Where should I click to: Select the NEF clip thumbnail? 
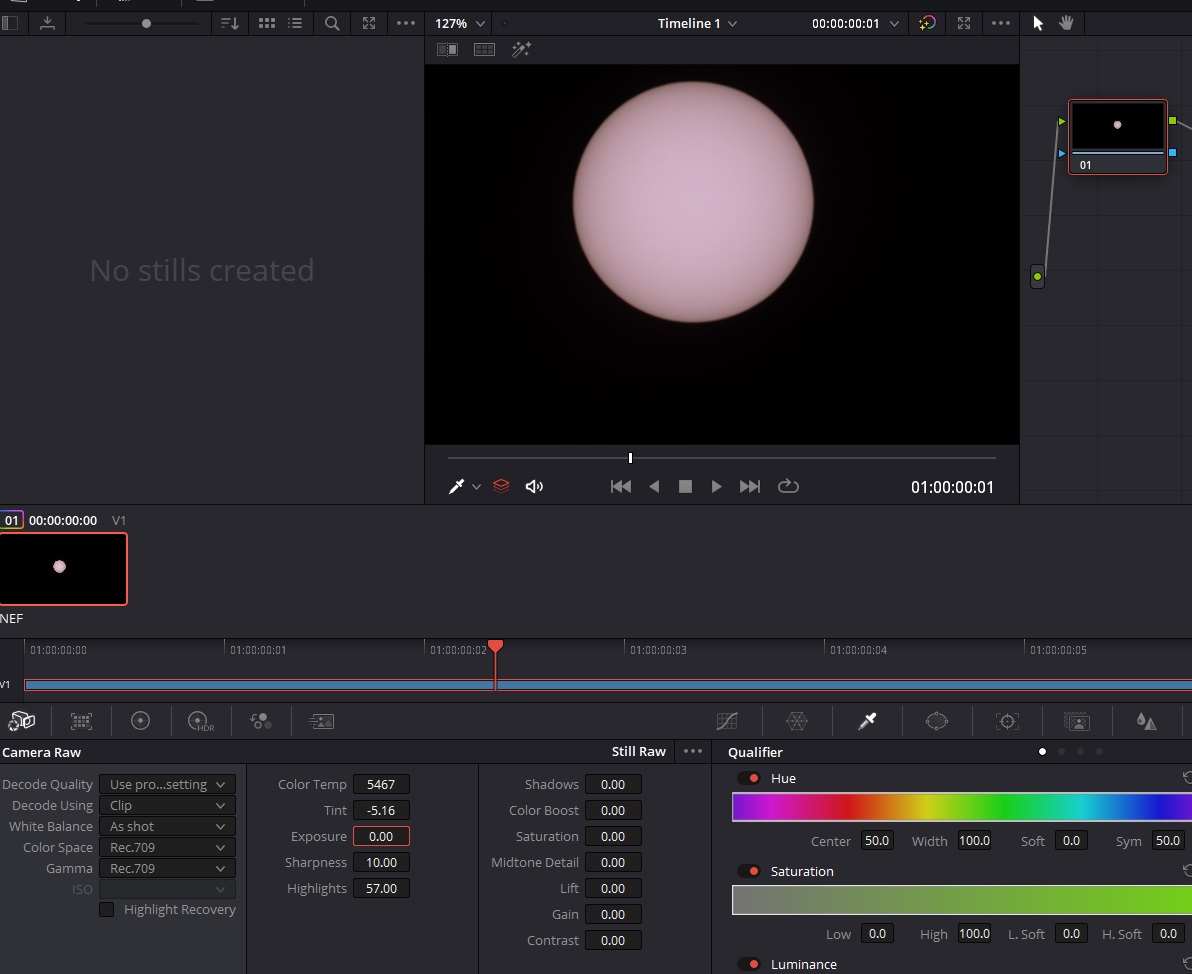click(x=63, y=568)
